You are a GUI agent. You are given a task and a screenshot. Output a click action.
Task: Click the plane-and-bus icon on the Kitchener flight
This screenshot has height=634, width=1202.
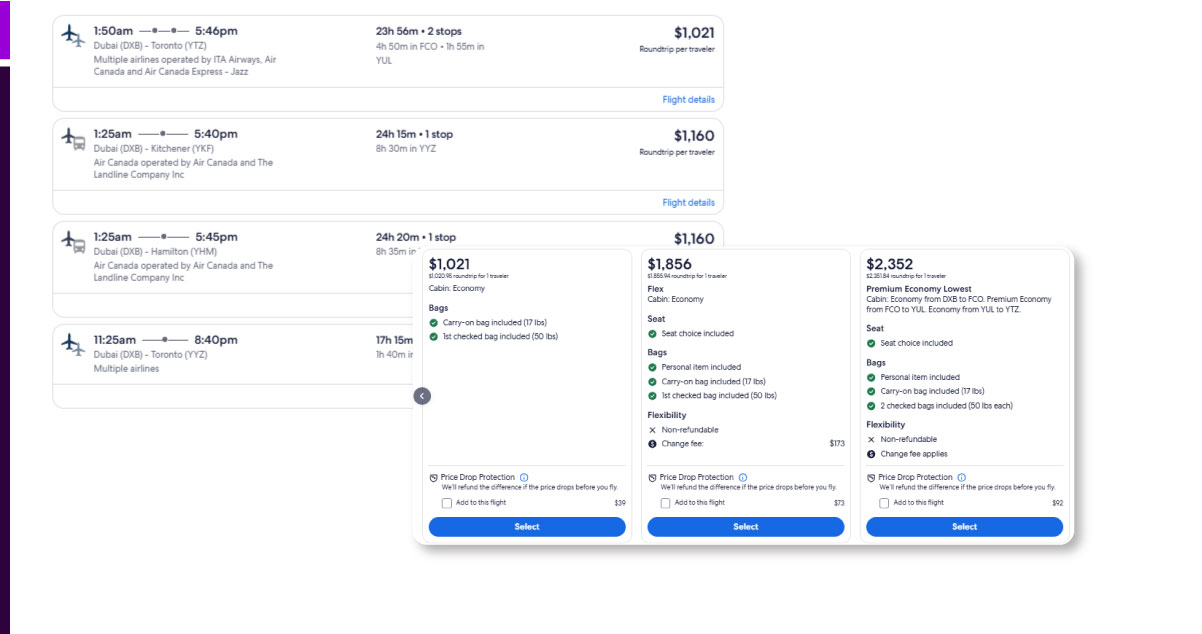point(73,139)
